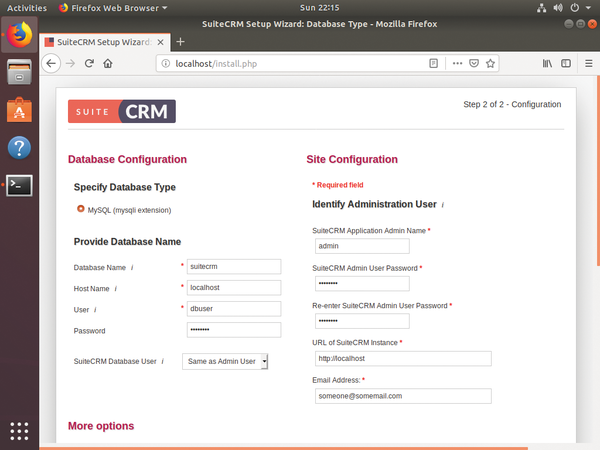Close the Firefox window
Screen dimensions: 600x450
pos(592,24)
